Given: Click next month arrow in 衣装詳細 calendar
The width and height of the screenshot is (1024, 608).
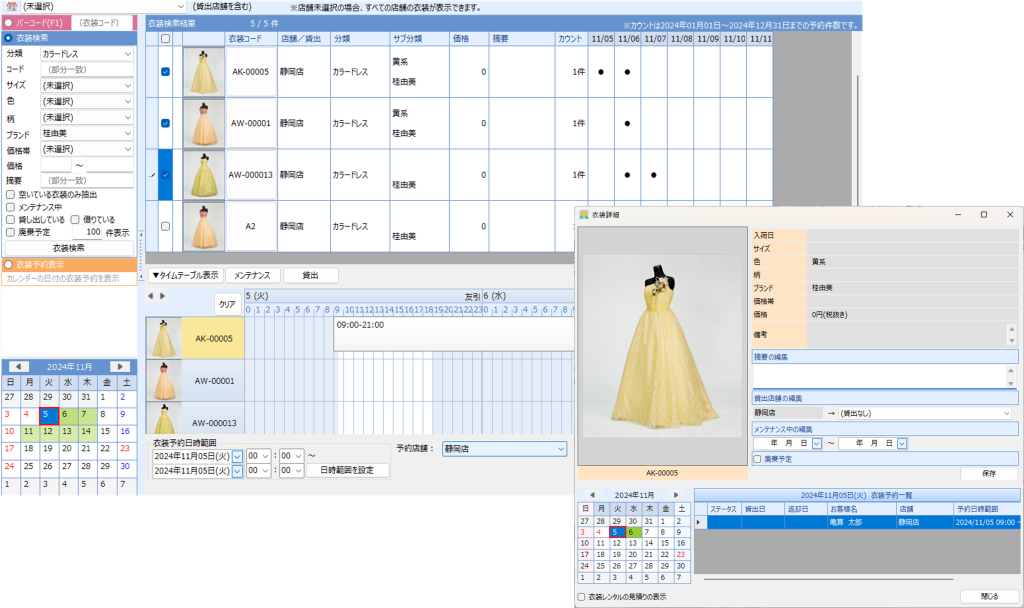Looking at the screenshot, I should tap(676, 495).
